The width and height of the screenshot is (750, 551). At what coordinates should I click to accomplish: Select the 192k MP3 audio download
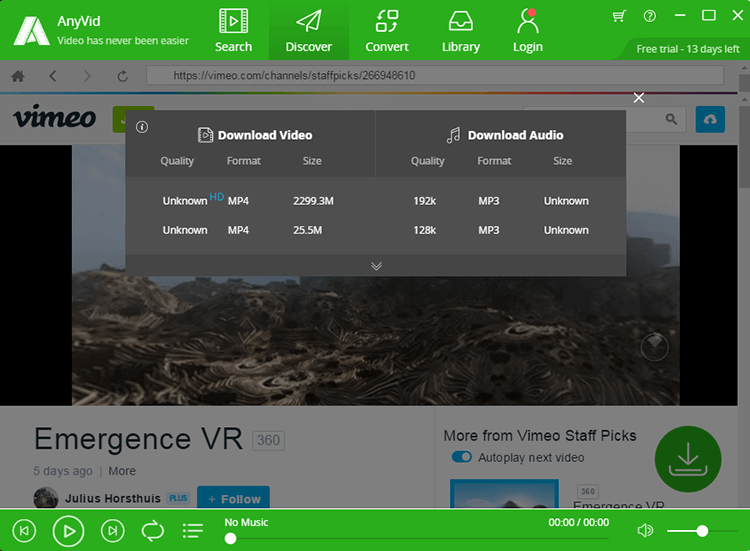[x=501, y=201]
